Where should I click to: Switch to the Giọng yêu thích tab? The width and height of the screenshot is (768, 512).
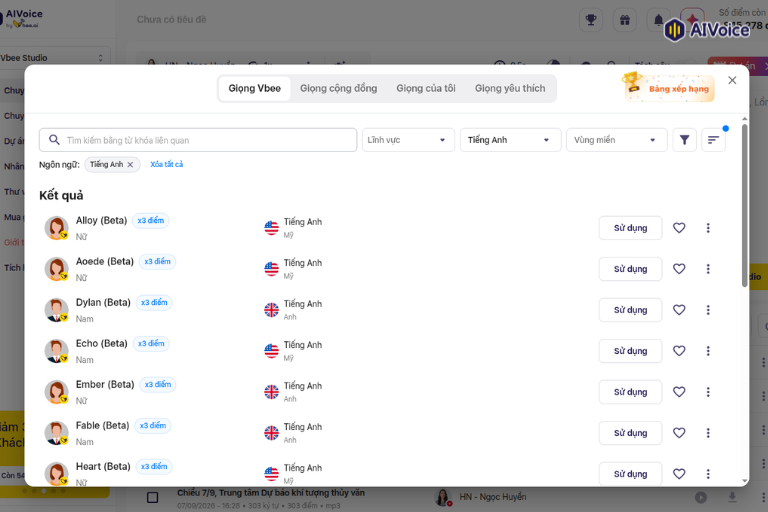[x=510, y=89]
